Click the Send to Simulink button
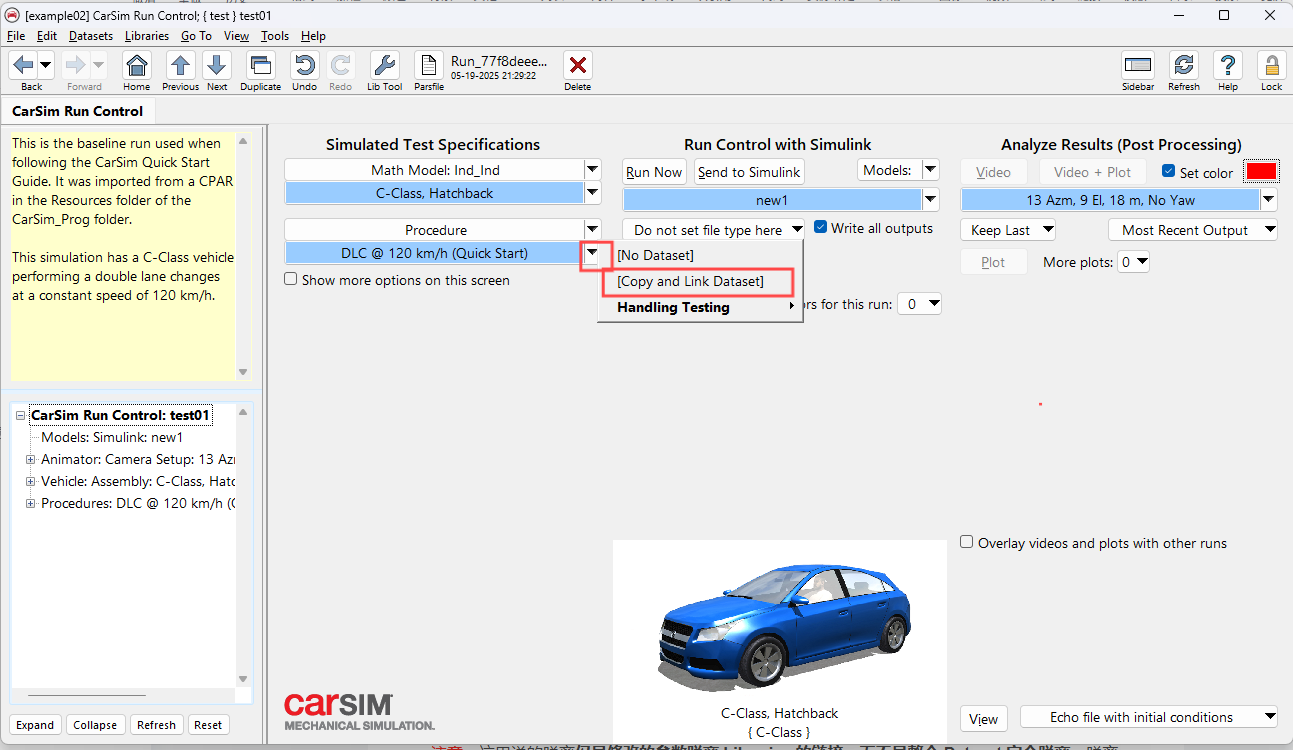The image size is (1293, 750). [749, 172]
